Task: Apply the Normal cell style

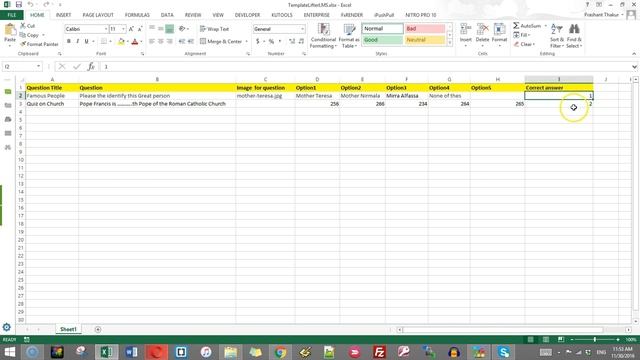Action: click(x=382, y=29)
